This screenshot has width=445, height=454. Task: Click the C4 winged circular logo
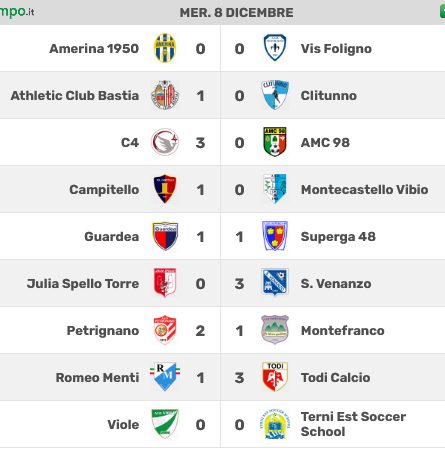pos(165,142)
